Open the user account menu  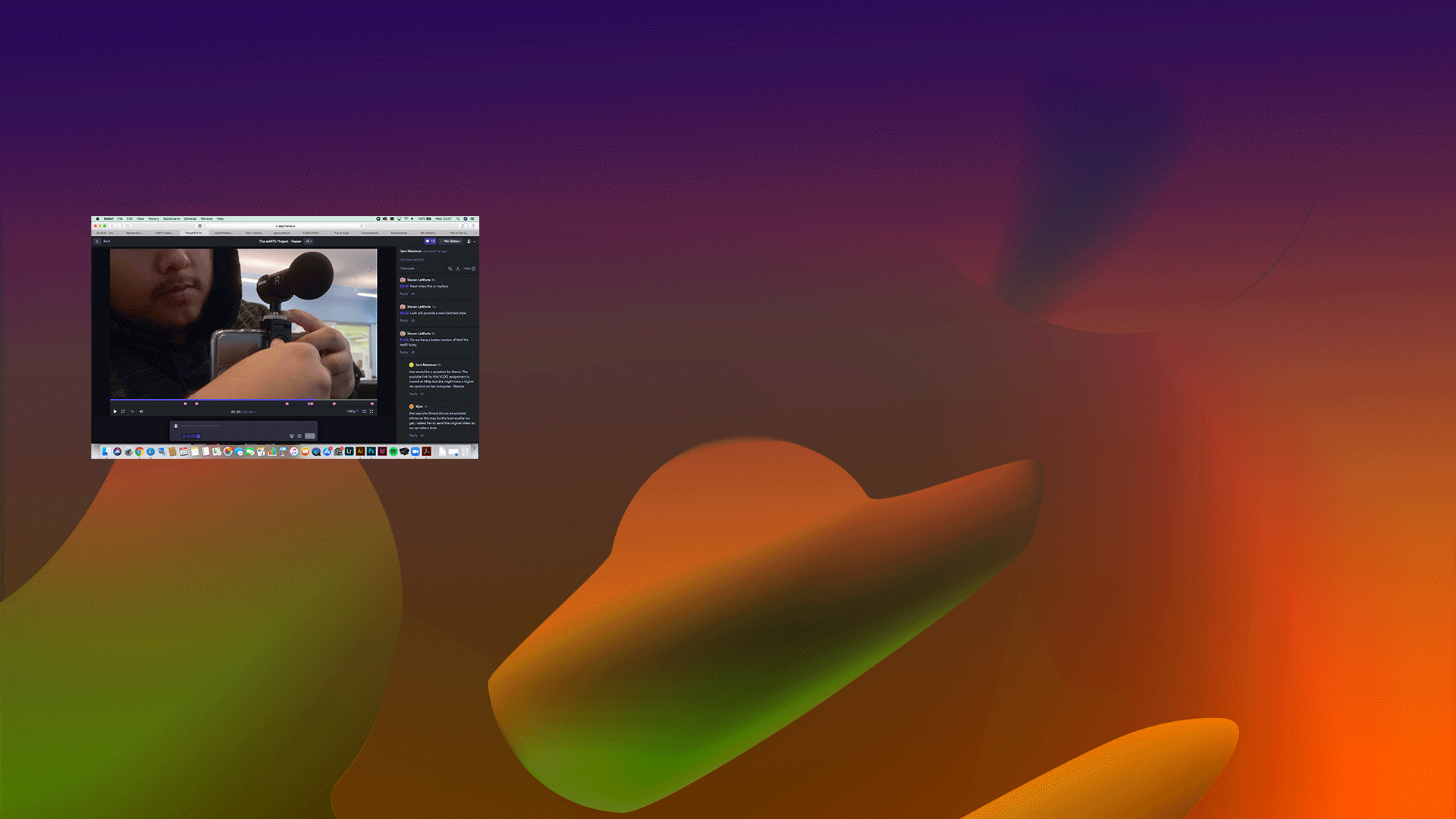pos(470,241)
